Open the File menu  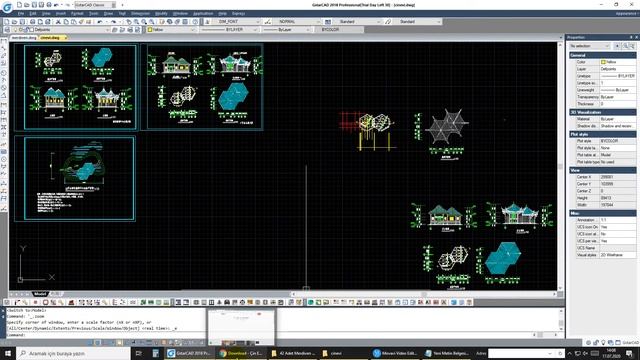tap(20, 13)
